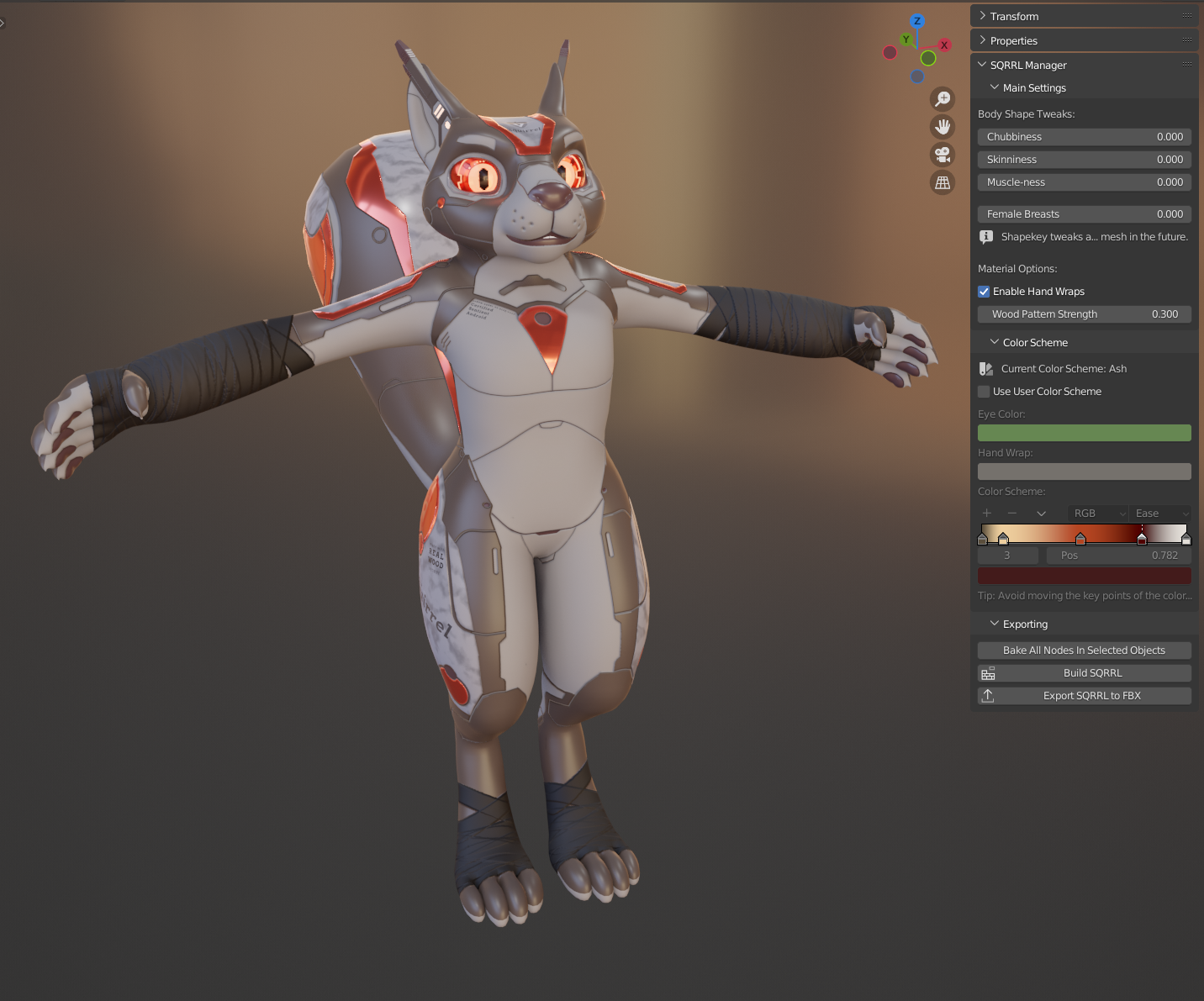Click Bake All Nodes In Selected Objects
1204x1001 pixels.
click(1084, 651)
